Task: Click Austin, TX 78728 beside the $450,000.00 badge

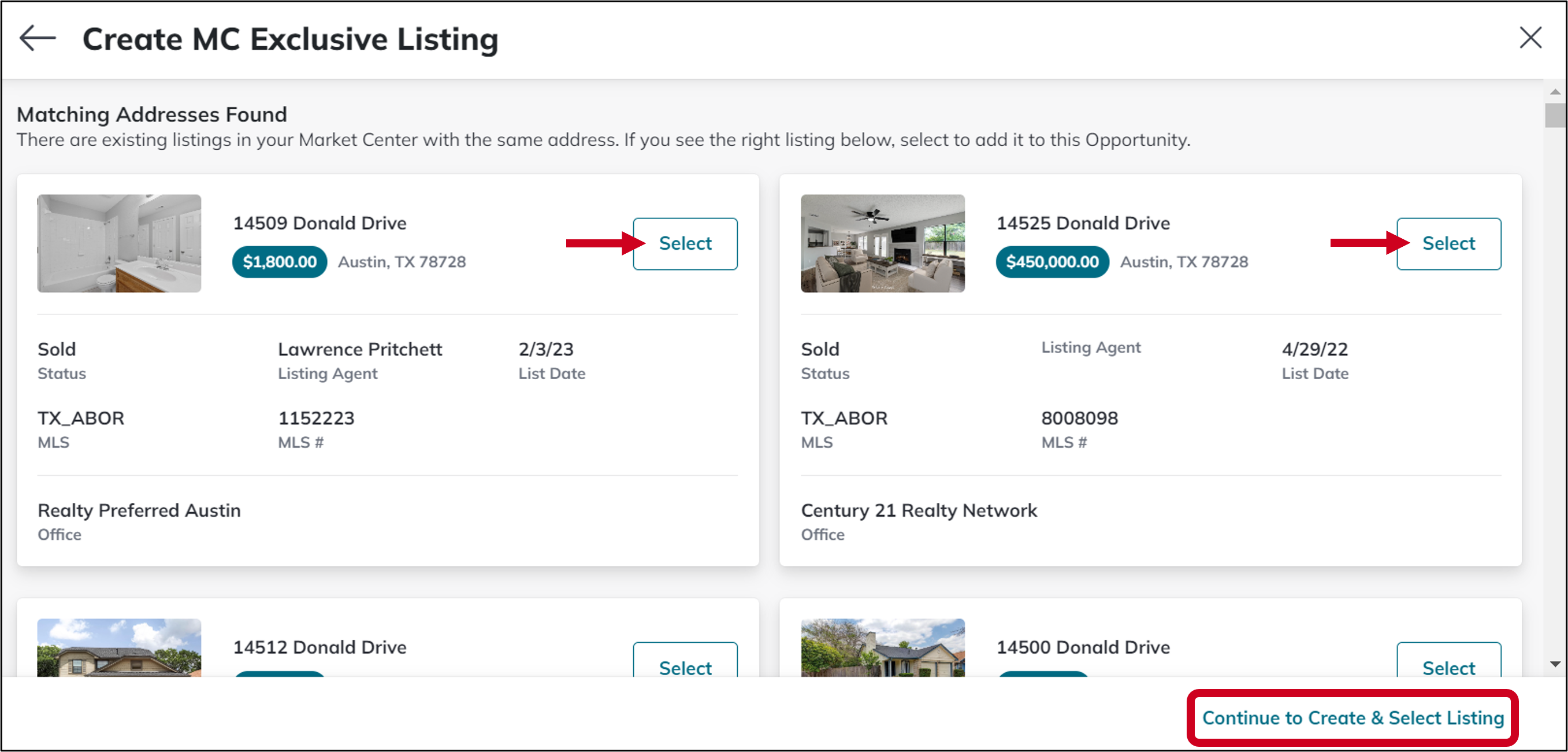Action: pyautogui.click(x=1184, y=262)
